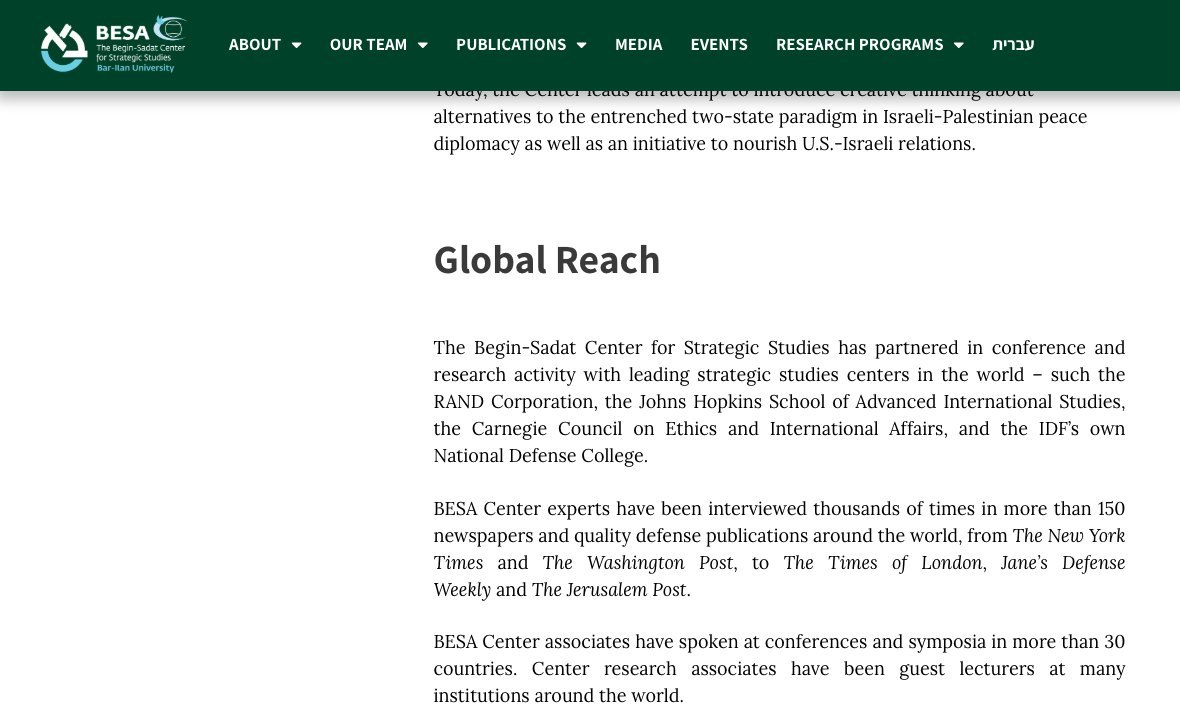Click the text 'BESA Center experts'
Image resolution: width=1180 pixels, height=719 pixels.
522,508
